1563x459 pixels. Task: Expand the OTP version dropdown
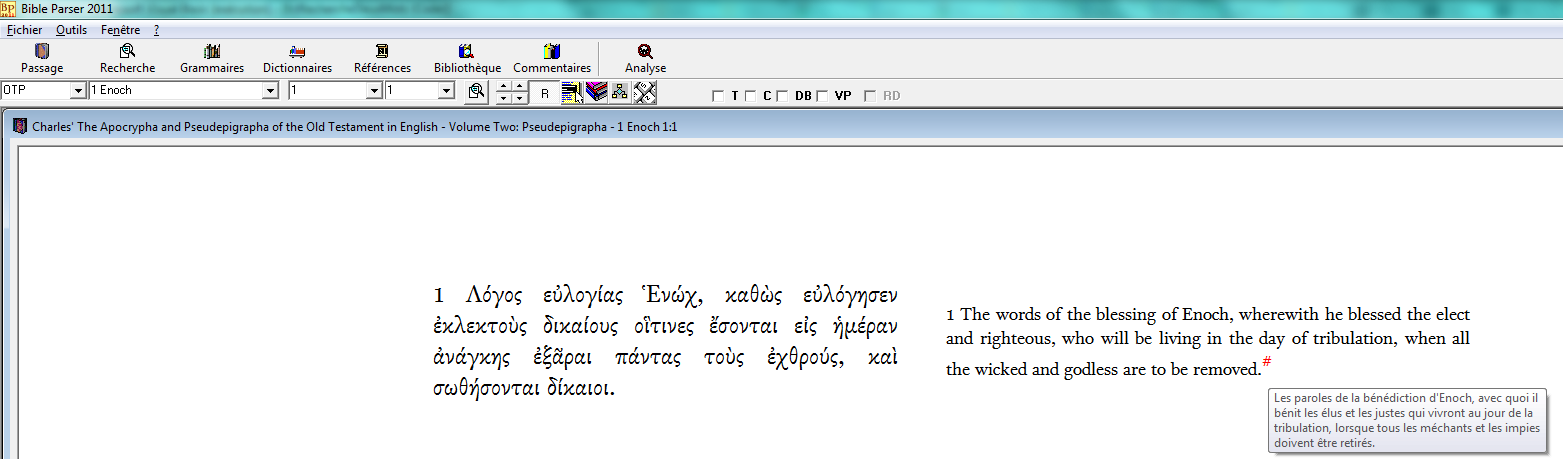pyautogui.click(x=78, y=91)
